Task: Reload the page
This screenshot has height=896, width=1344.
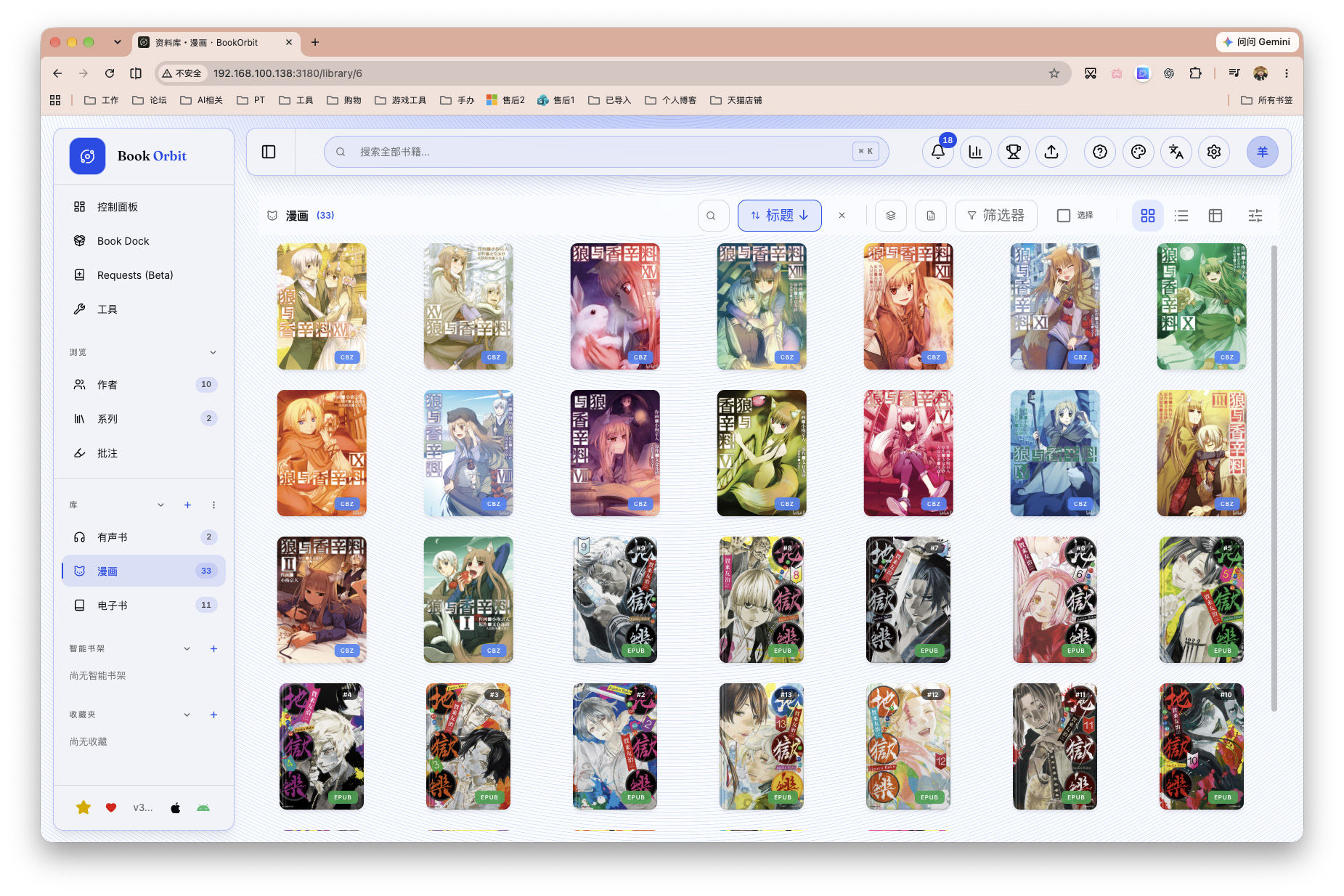Action: click(x=110, y=73)
